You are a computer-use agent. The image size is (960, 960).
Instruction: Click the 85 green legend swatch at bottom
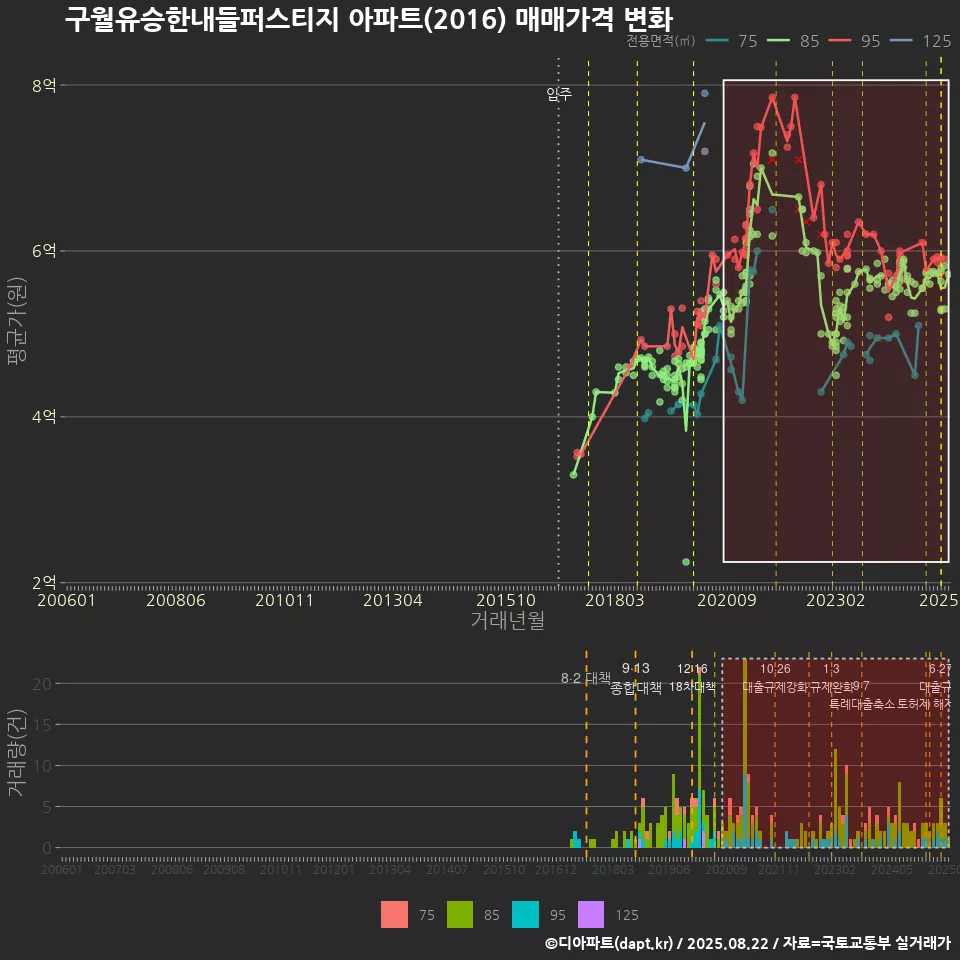coord(460,914)
